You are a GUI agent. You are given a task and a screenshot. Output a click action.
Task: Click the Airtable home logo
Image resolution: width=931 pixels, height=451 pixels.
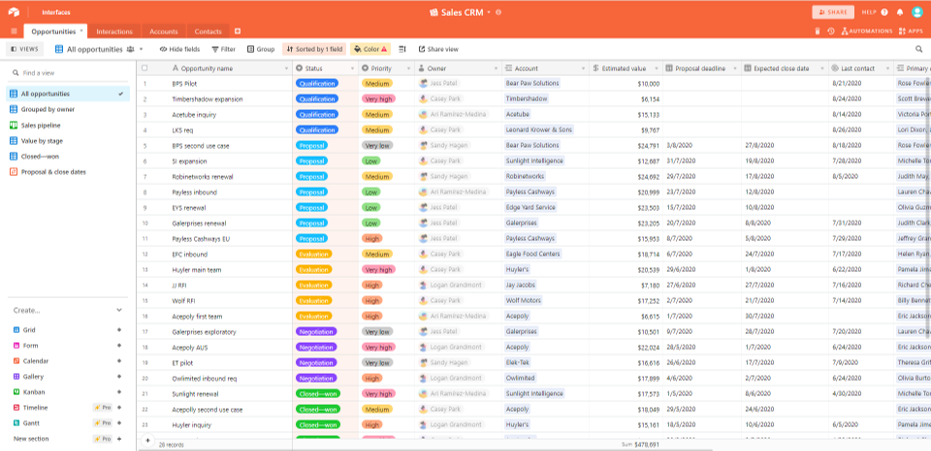coord(15,12)
